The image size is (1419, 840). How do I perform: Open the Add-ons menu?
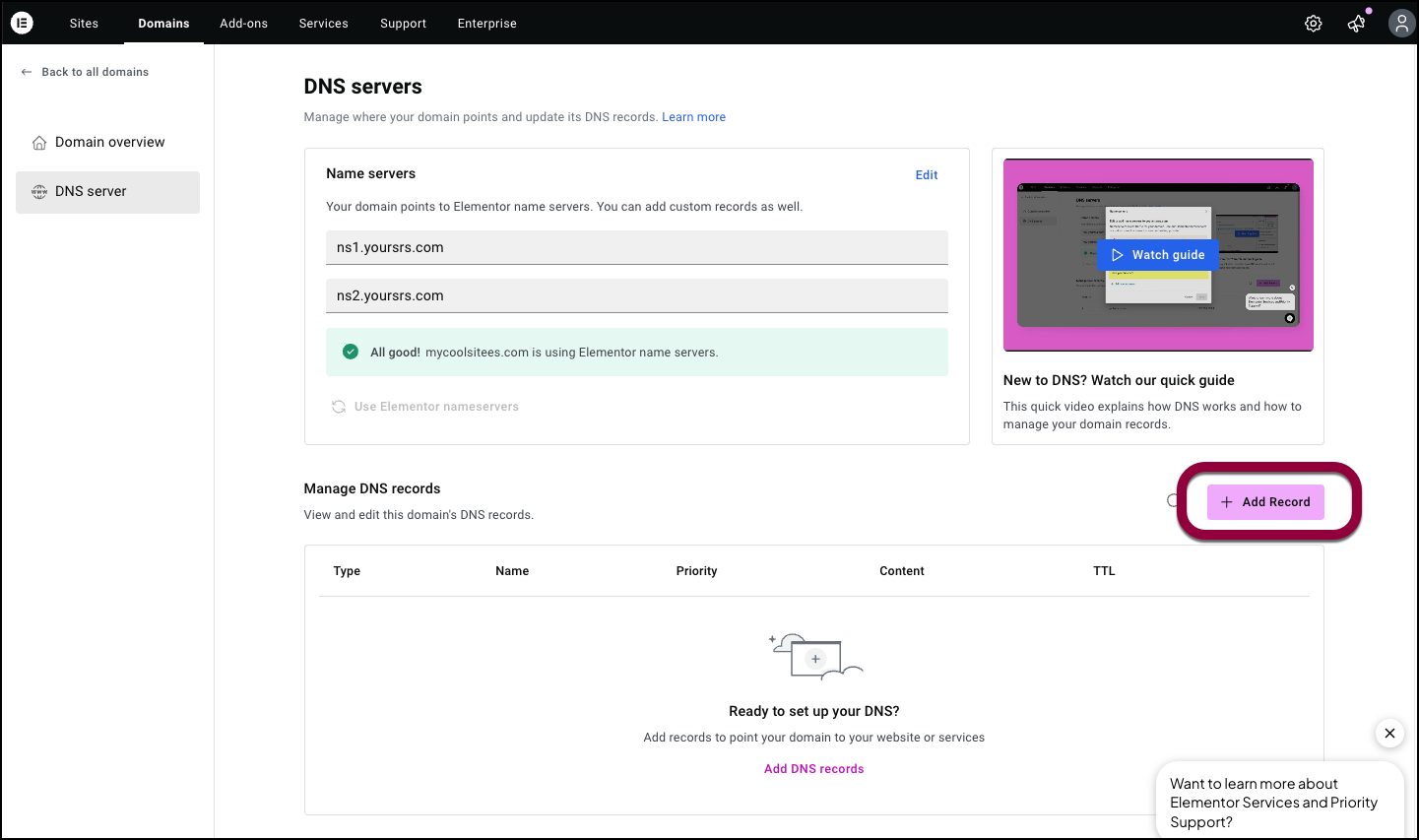(243, 24)
